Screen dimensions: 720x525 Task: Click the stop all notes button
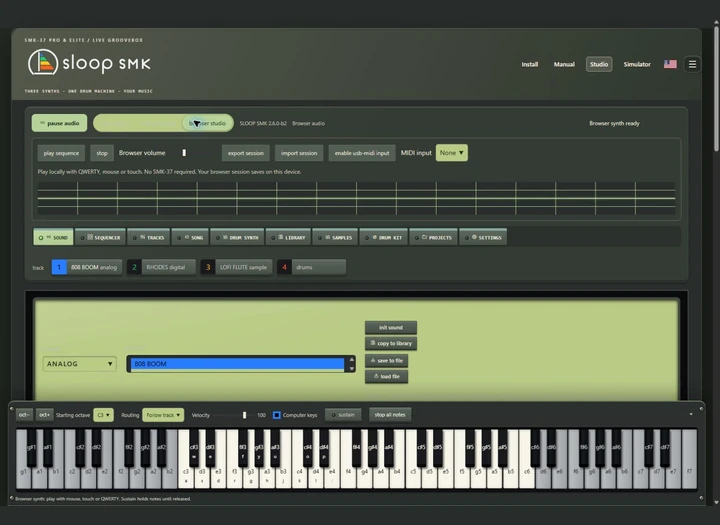coord(390,415)
